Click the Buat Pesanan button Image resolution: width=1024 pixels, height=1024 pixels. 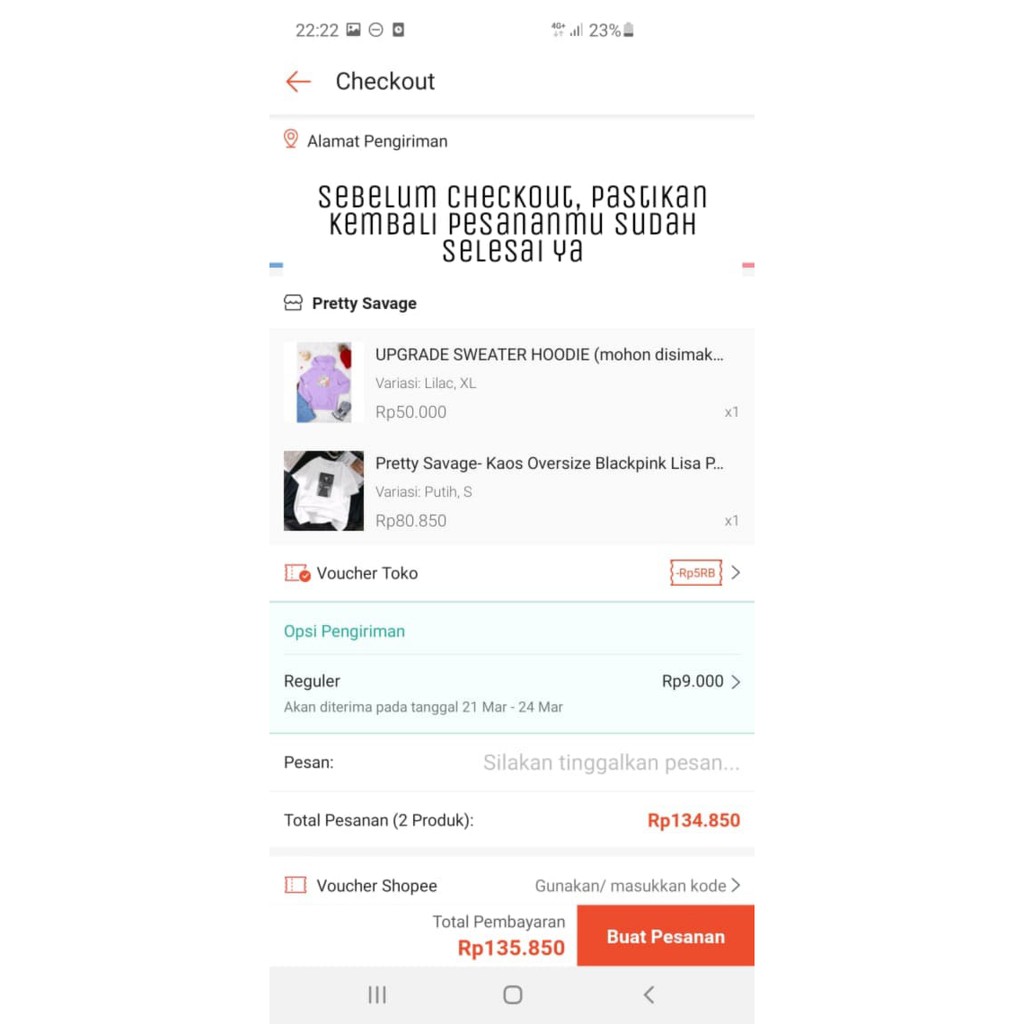coord(665,936)
